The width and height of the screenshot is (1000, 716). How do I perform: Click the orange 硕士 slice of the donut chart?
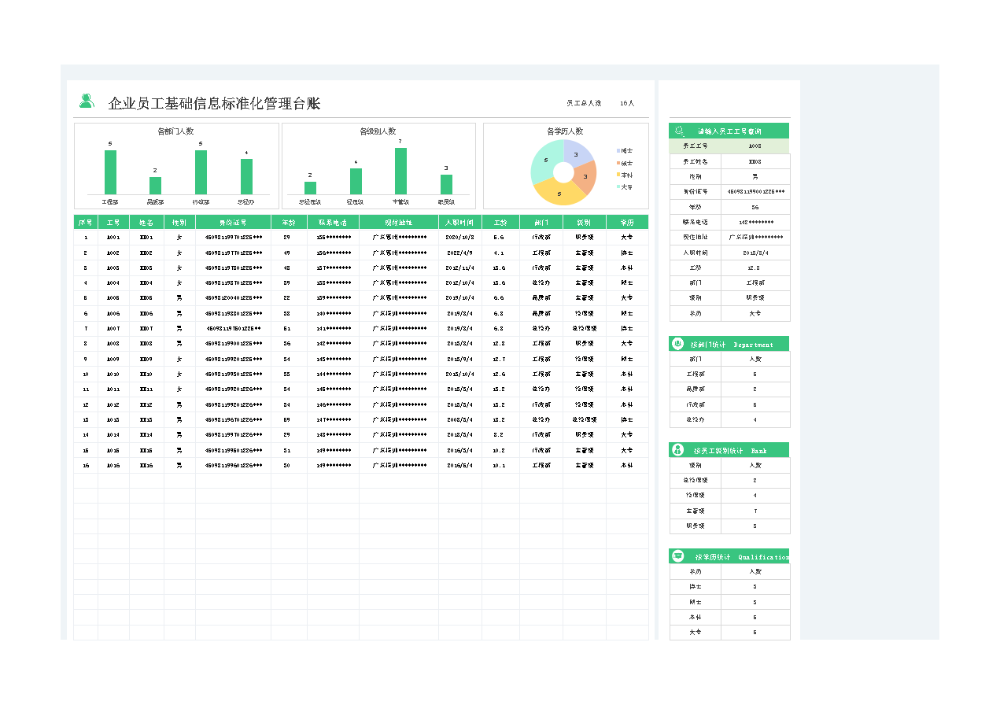(587, 178)
